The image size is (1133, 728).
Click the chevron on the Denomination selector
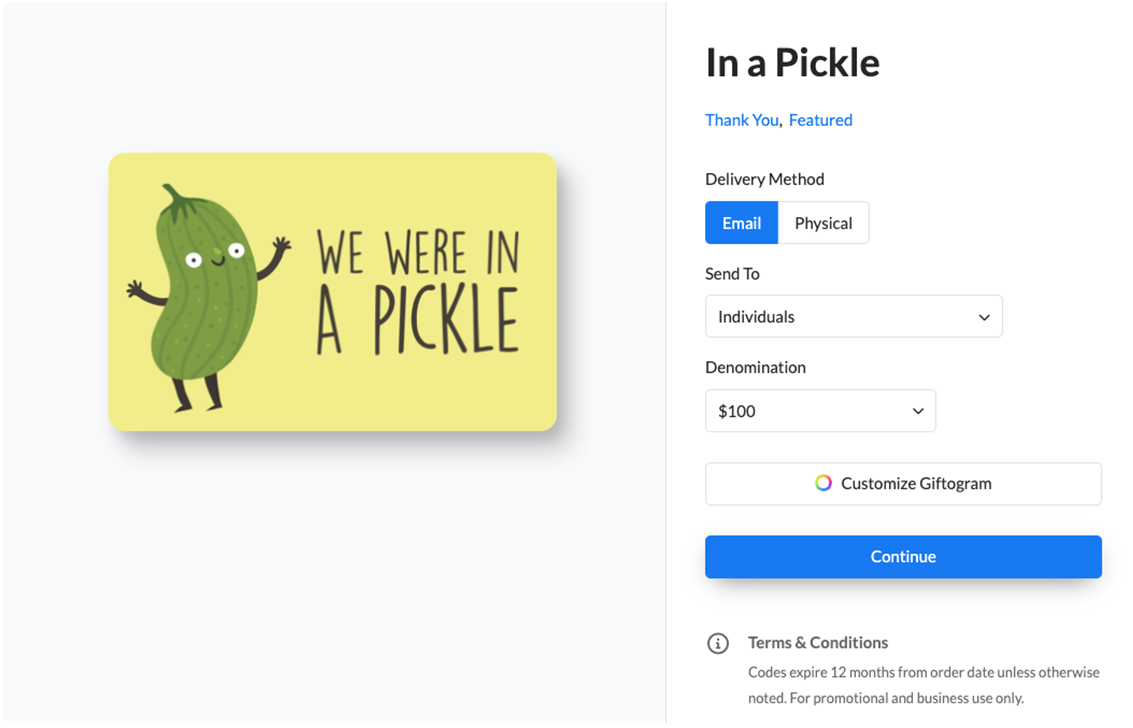point(917,410)
